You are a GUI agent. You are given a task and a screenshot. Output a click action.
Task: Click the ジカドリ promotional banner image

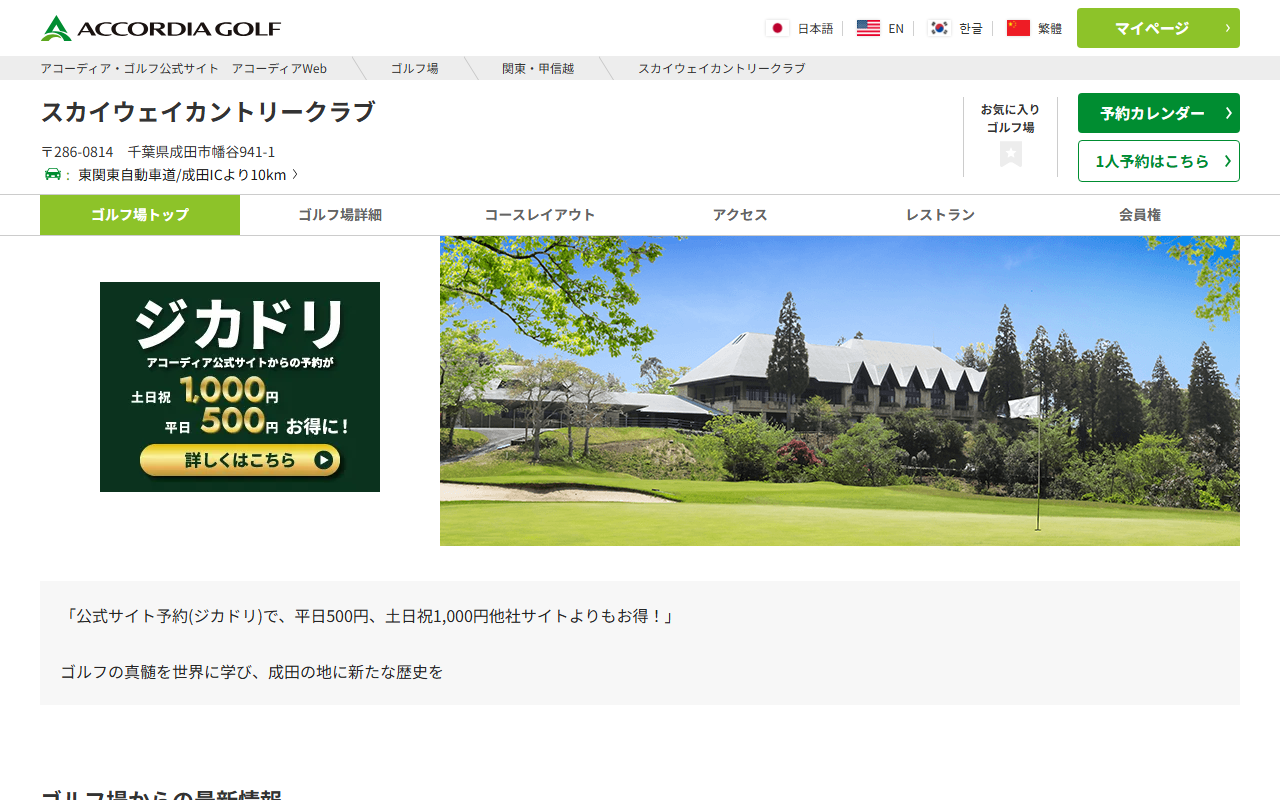point(240,387)
